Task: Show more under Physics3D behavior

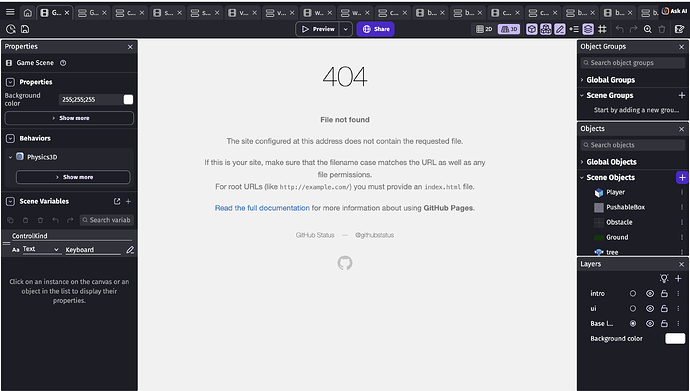Action: 73,177
